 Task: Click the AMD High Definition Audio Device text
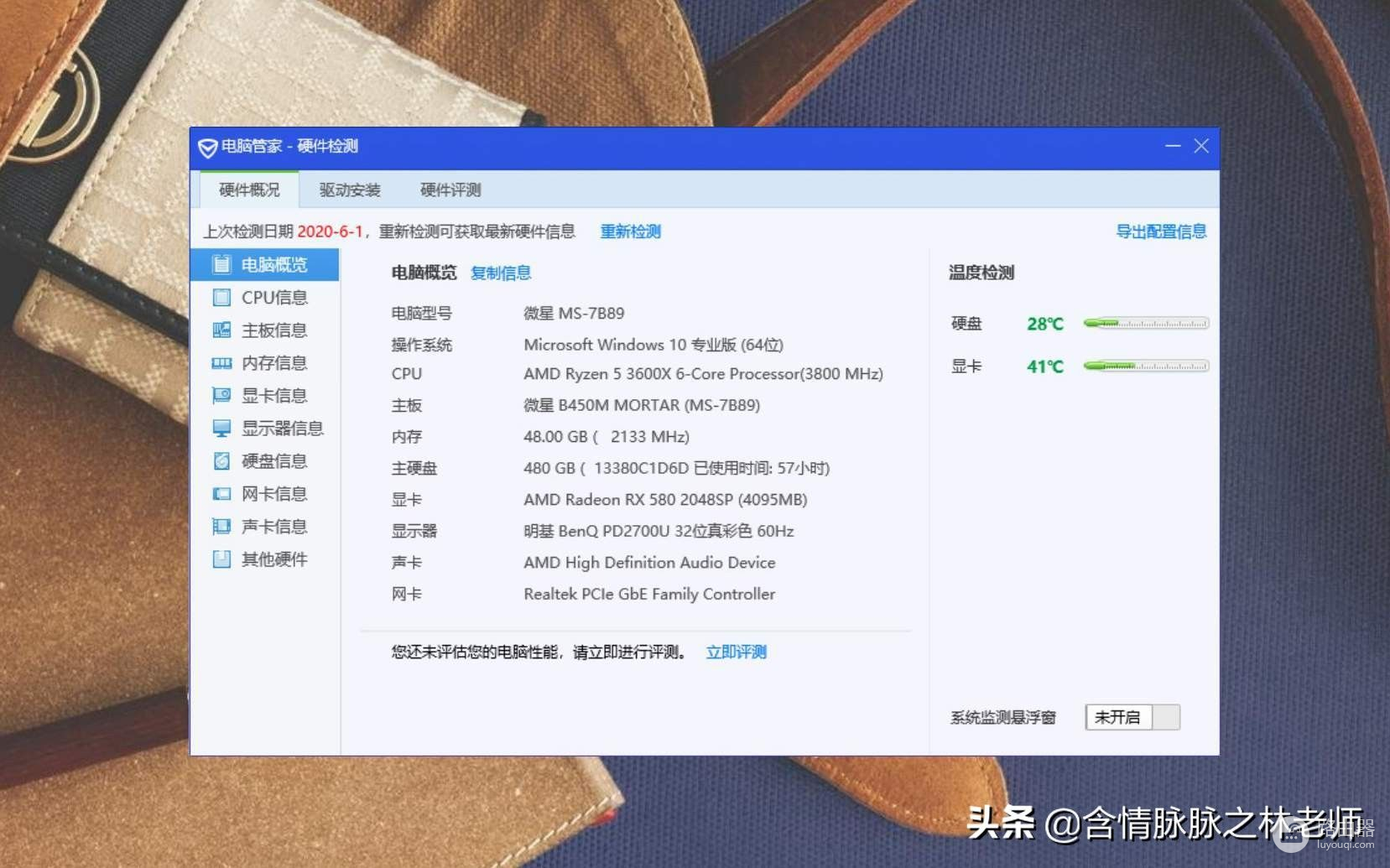point(649,563)
